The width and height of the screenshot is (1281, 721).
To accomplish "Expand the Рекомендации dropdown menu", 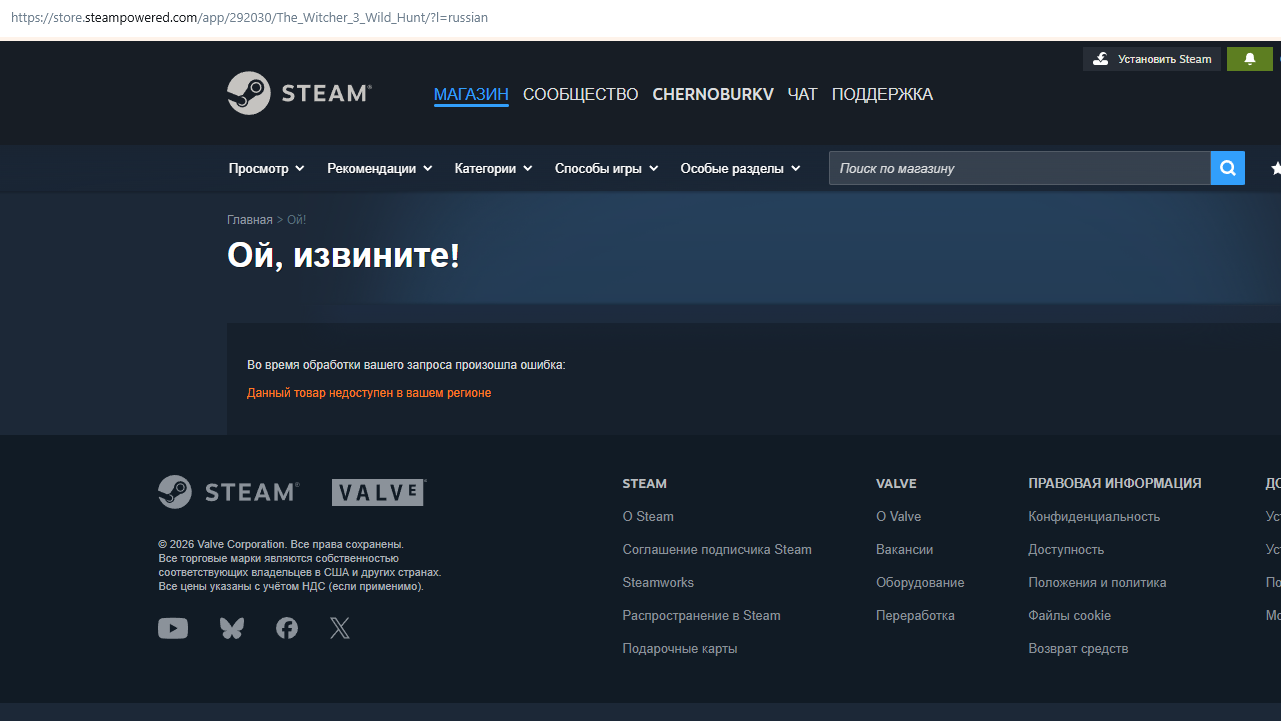I will (380, 168).
